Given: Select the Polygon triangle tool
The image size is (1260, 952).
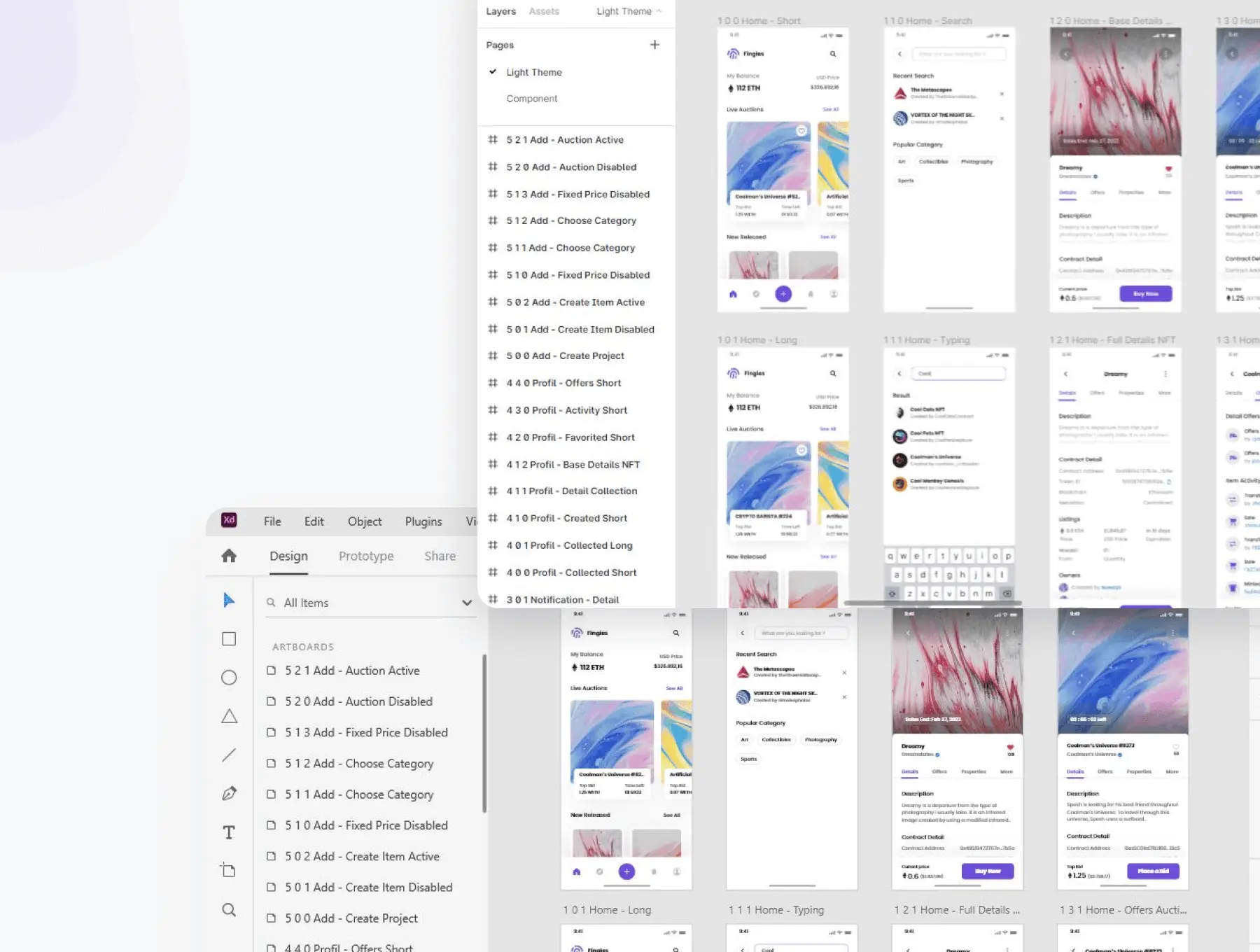Looking at the screenshot, I should click(229, 716).
